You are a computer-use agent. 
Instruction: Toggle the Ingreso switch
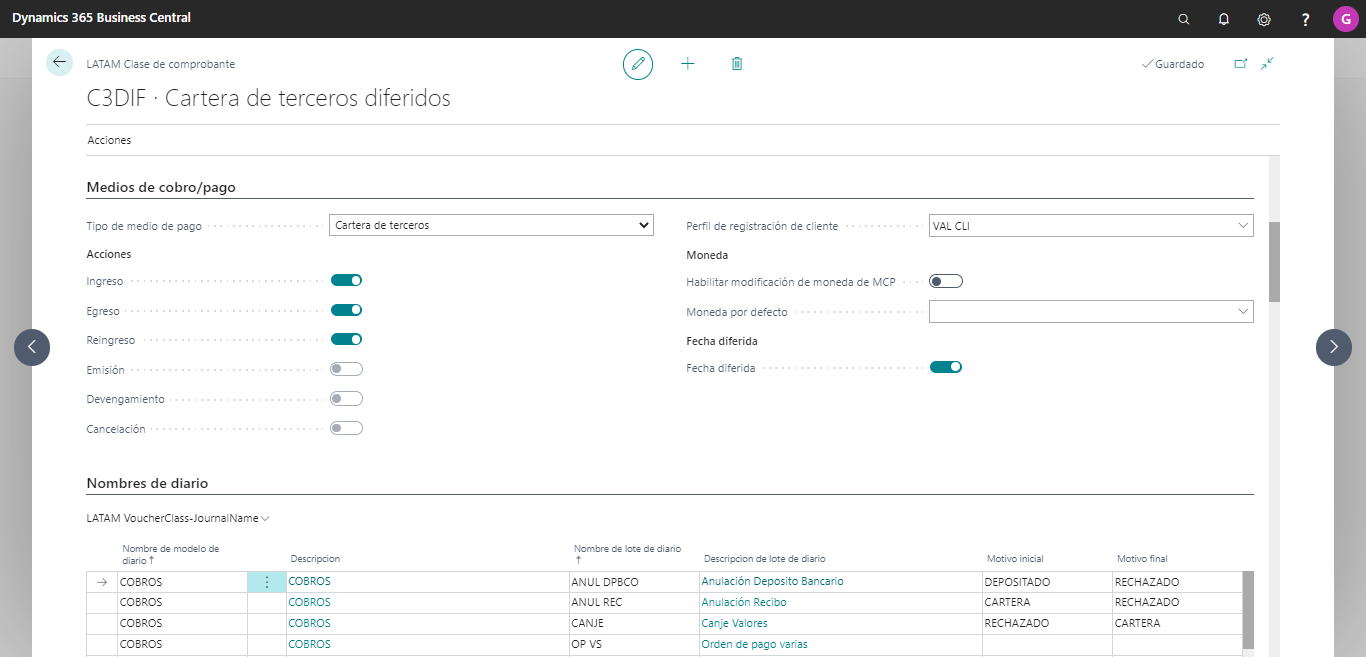[x=346, y=281]
